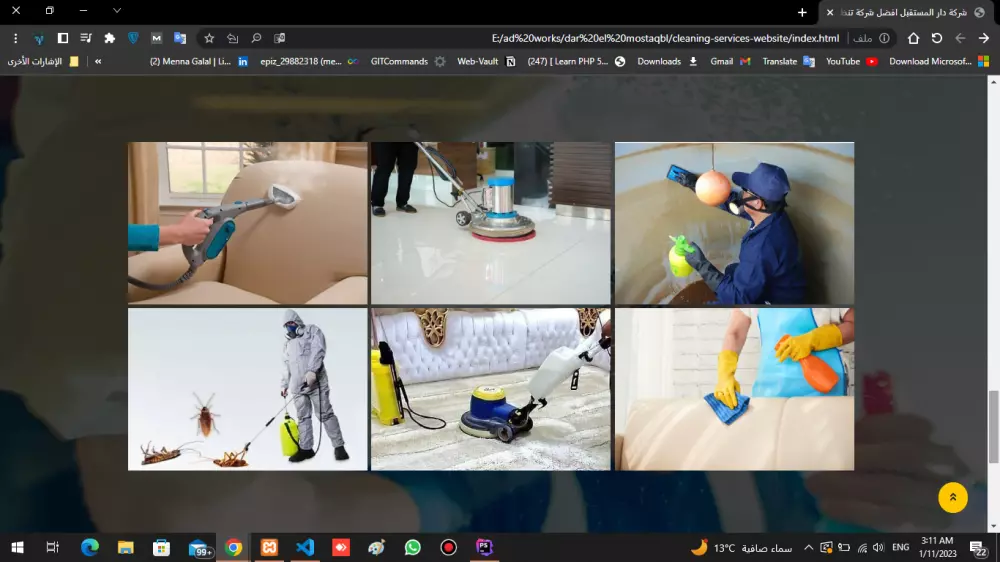Image resolution: width=1000 pixels, height=562 pixels.
Task: Open the paint palette app in taskbar
Action: pos(377,547)
